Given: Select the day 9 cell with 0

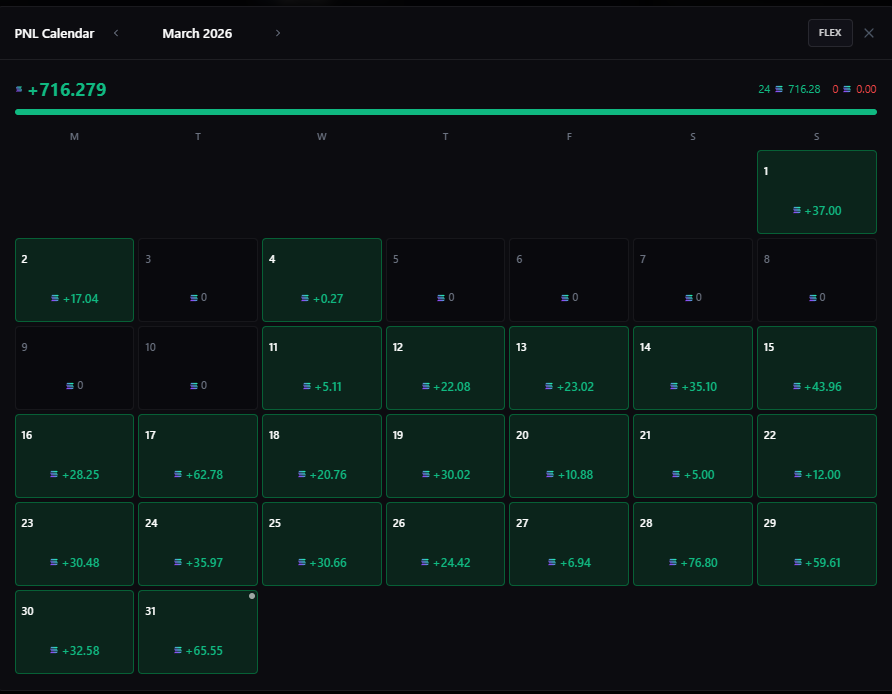Looking at the screenshot, I should (x=75, y=368).
